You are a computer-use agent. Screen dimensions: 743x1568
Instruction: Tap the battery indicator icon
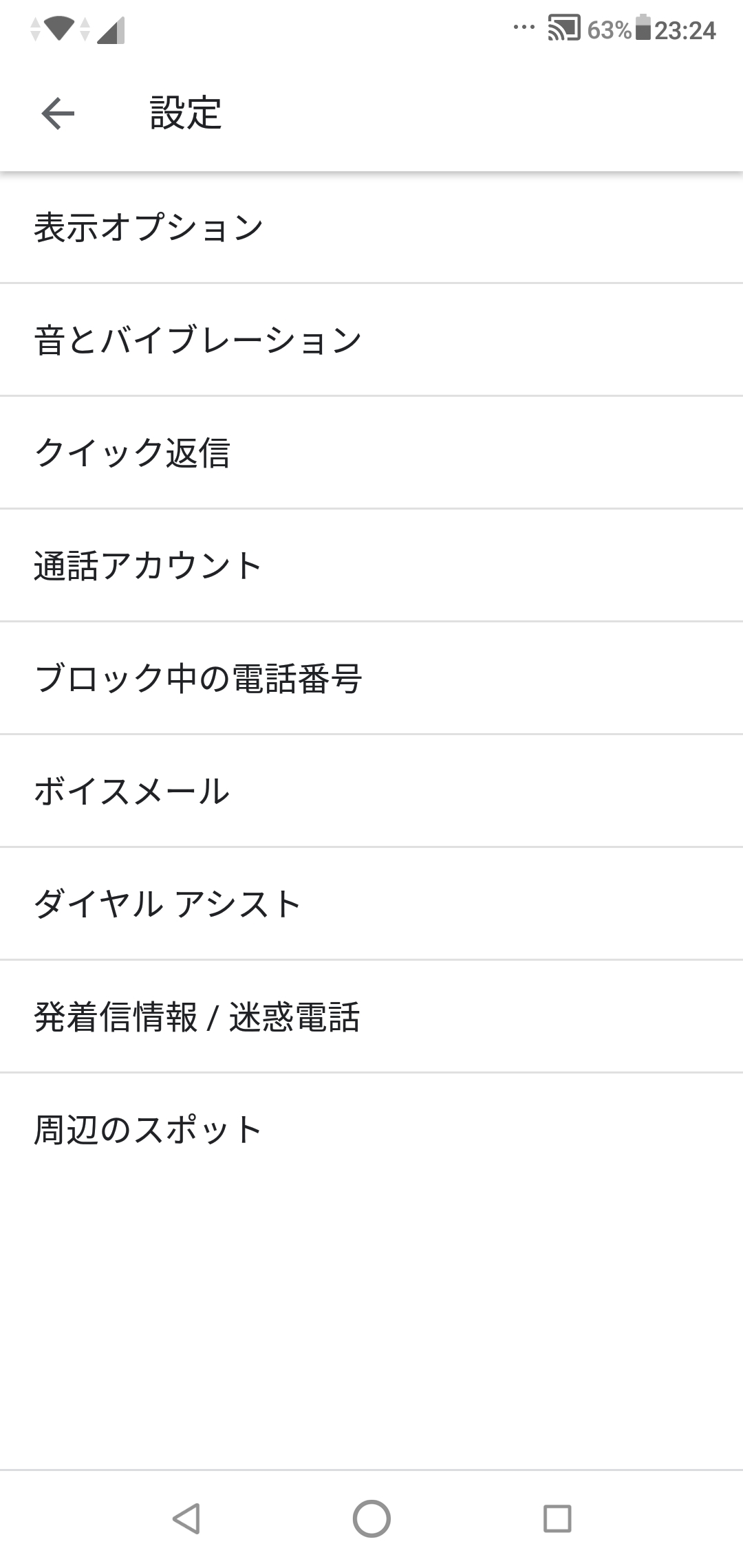(643, 30)
